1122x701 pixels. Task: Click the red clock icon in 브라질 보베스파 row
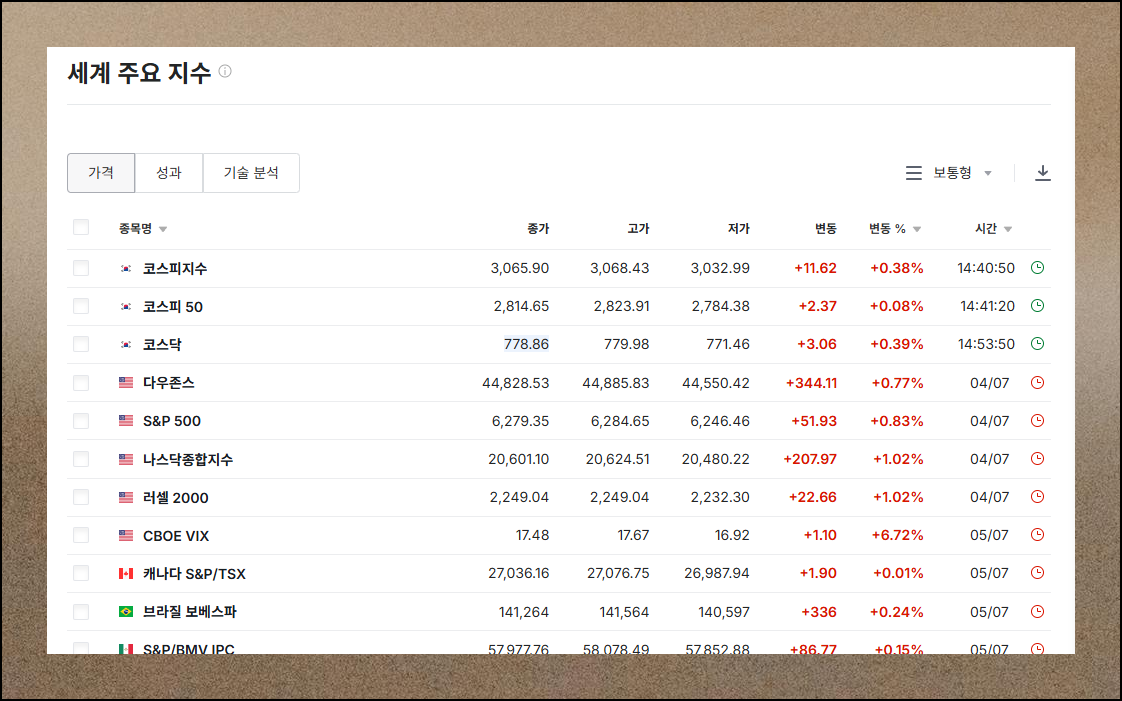tap(1037, 612)
